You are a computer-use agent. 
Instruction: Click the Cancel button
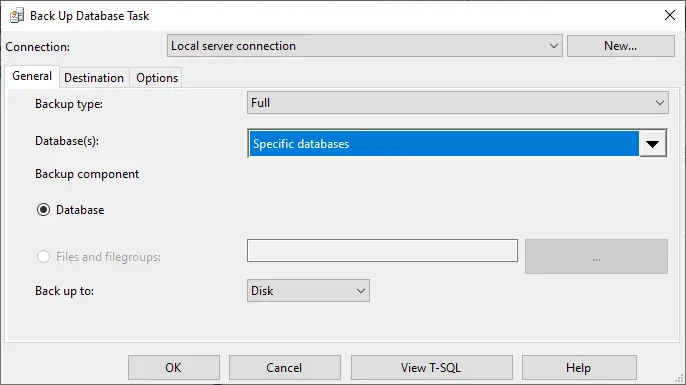coord(284,368)
